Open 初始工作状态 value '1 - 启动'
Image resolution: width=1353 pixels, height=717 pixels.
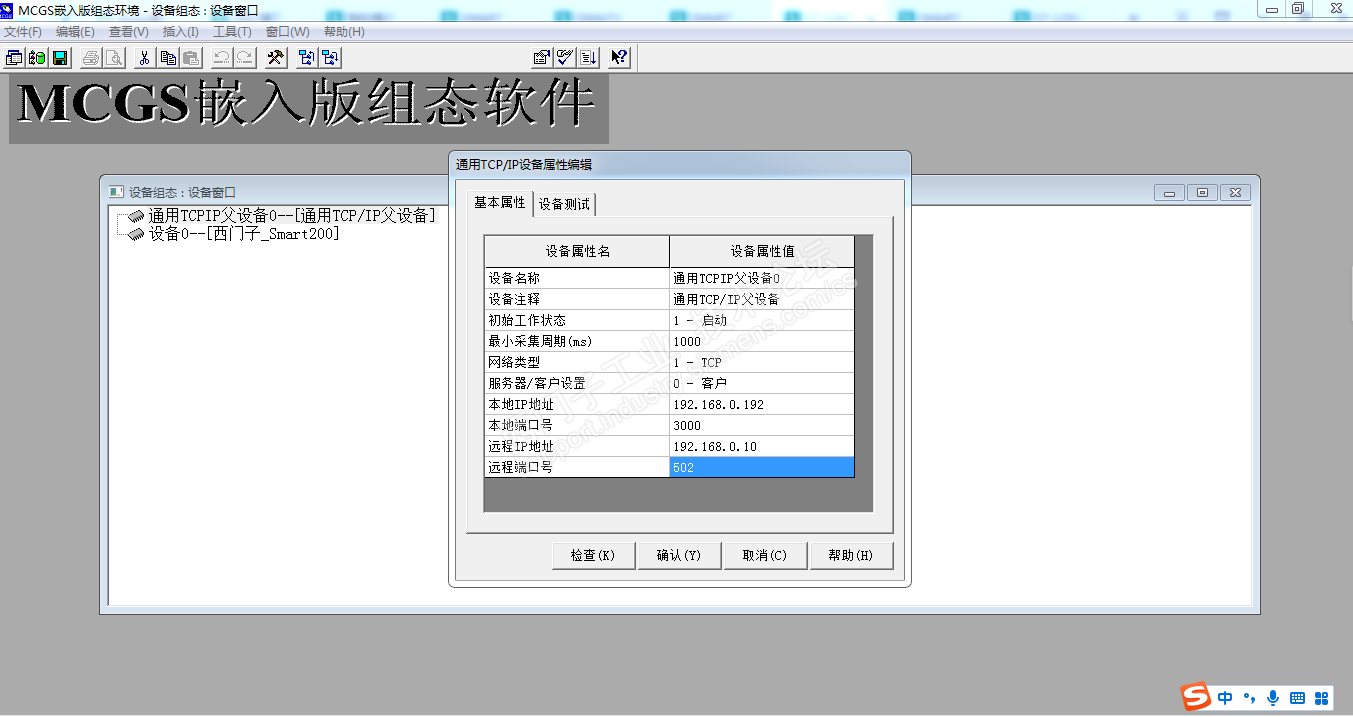762,320
